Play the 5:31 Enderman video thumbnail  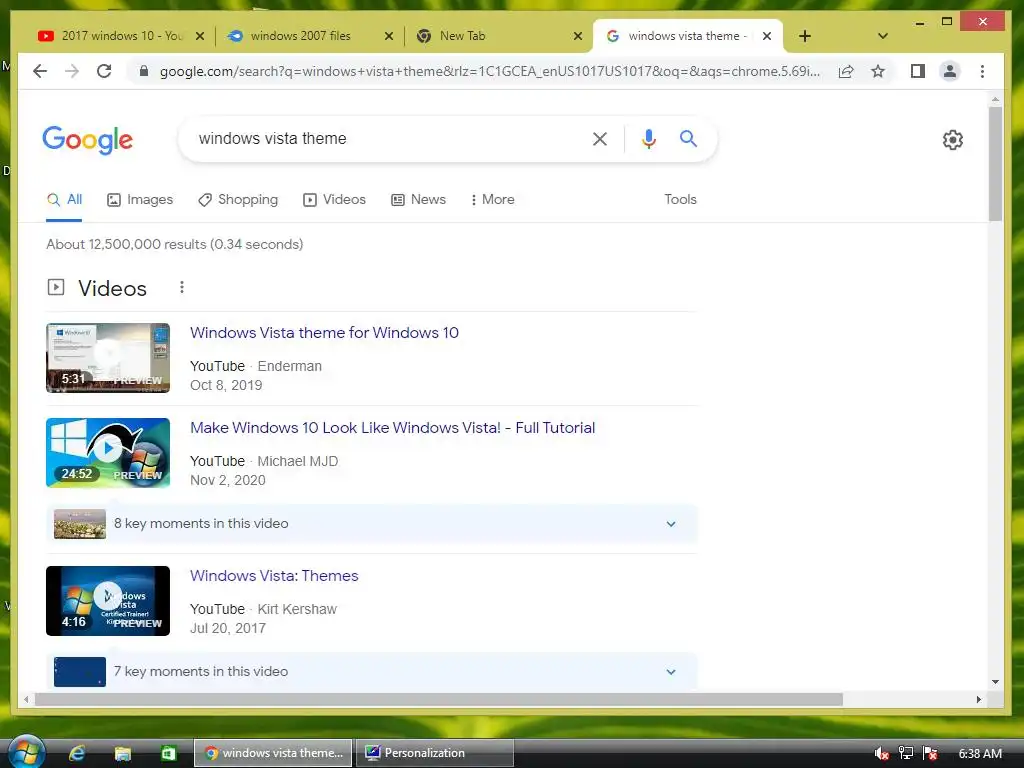108,358
